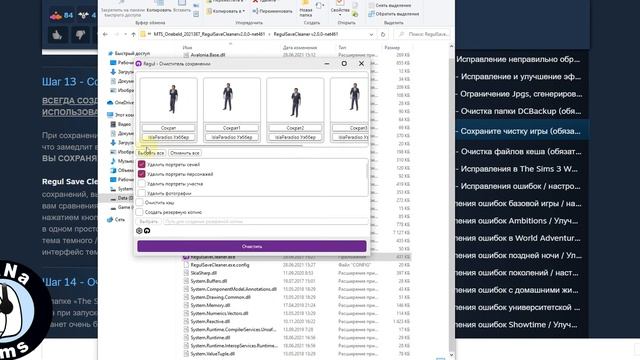Sort files by Тип column header
The image size is (640, 360).
(342, 48)
